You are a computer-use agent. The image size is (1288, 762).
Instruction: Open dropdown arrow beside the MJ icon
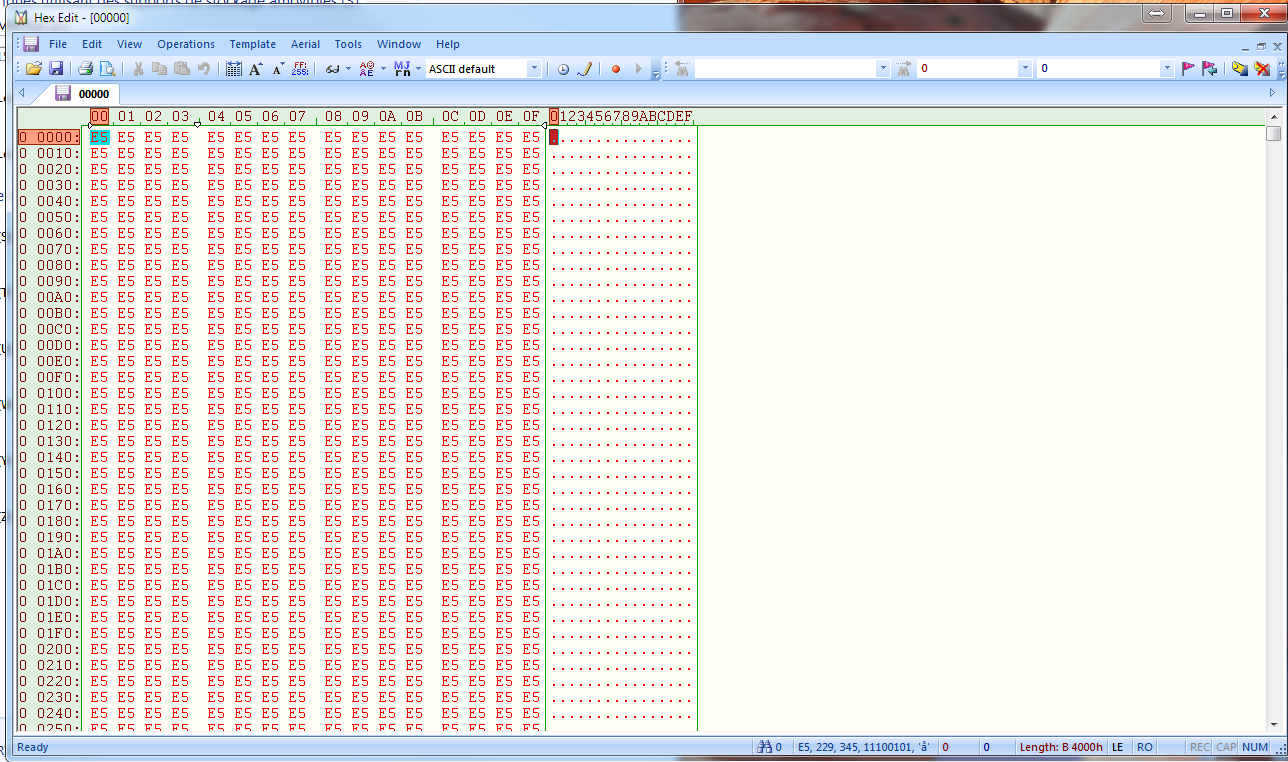click(418, 69)
